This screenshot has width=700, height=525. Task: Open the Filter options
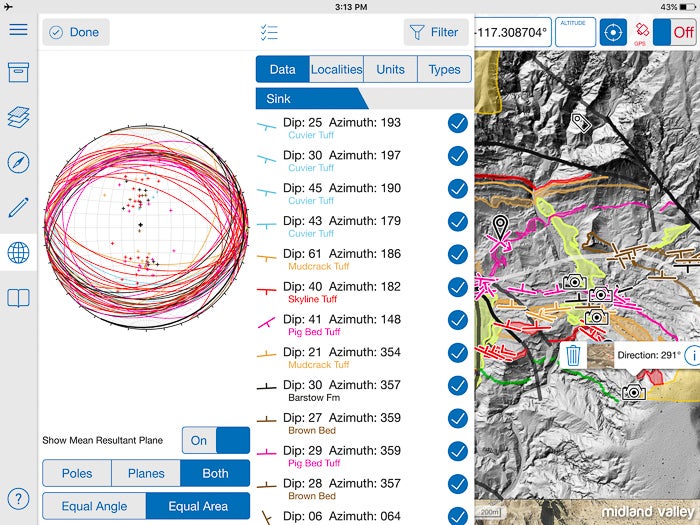436,32
